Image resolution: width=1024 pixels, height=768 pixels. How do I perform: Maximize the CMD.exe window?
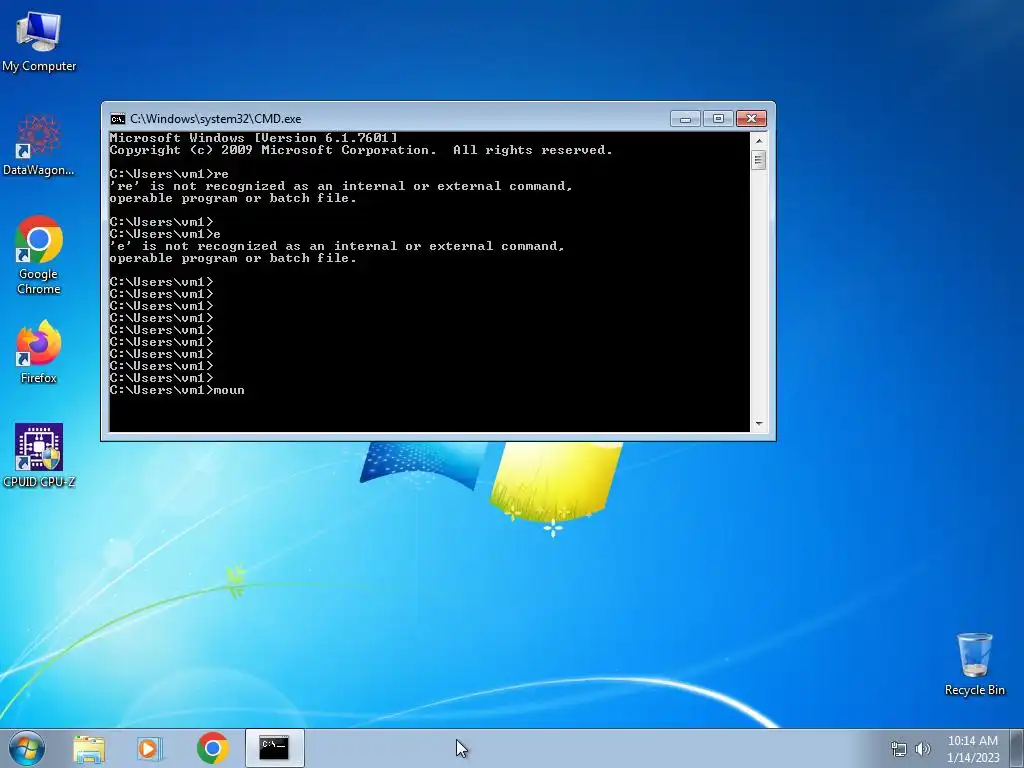click(x=718, y=119)
